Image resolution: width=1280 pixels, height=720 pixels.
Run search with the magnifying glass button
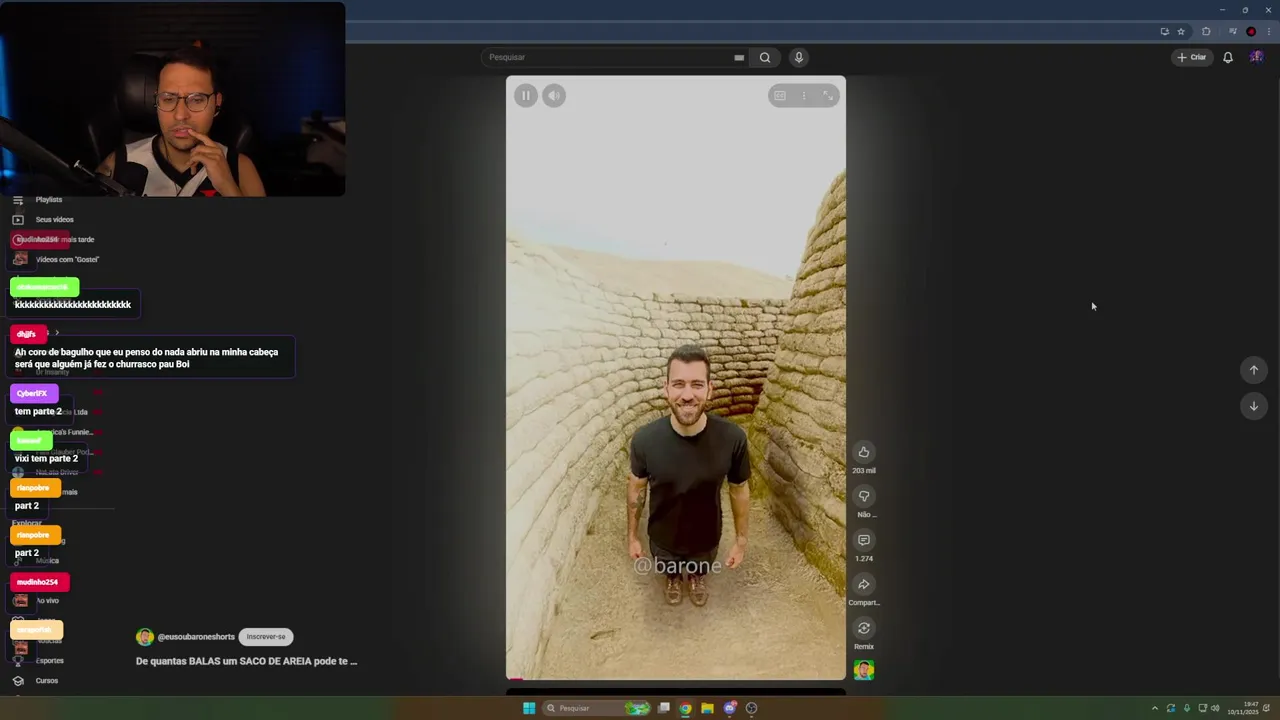click(x=765, y=57)
